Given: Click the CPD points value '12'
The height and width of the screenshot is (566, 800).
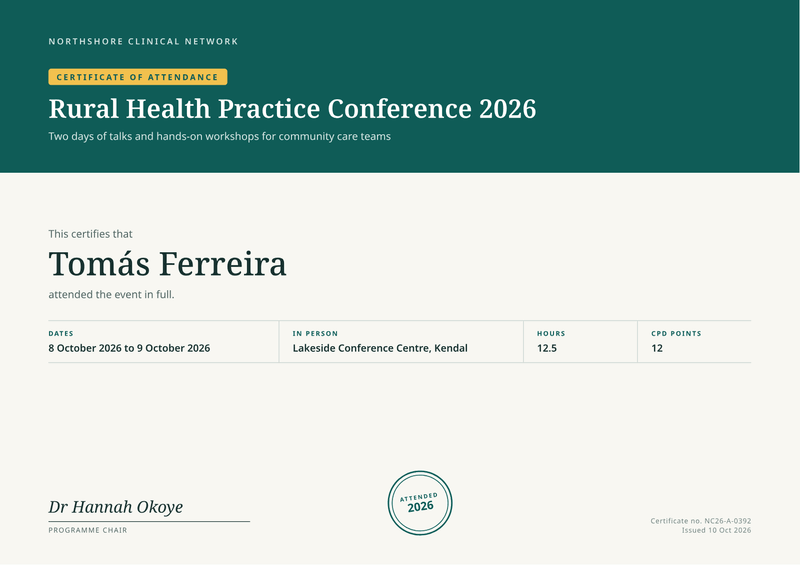Looking at the screenshot, I should coord(657,348).
